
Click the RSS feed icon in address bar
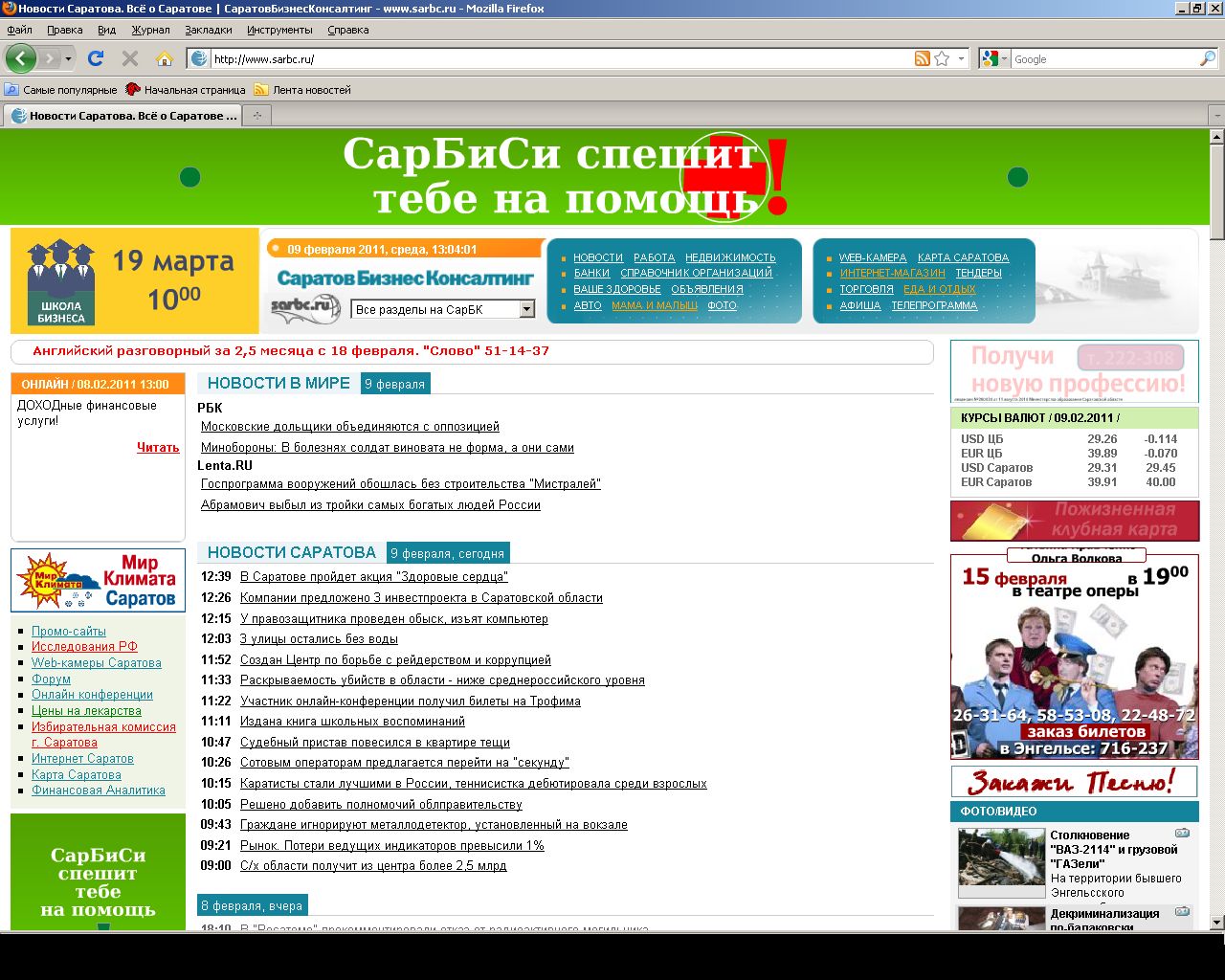point(923,58)
